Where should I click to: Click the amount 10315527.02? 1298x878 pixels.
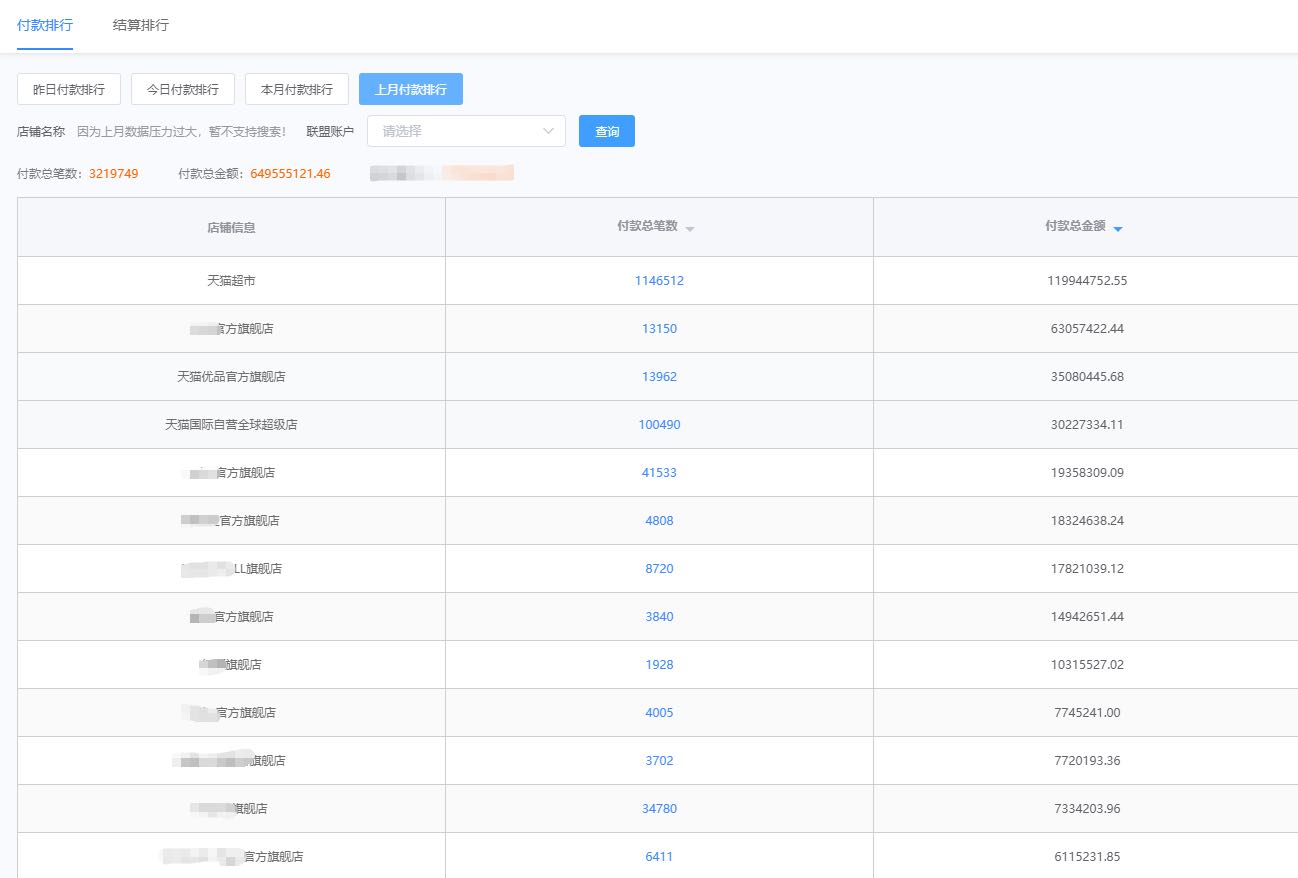1087,665
